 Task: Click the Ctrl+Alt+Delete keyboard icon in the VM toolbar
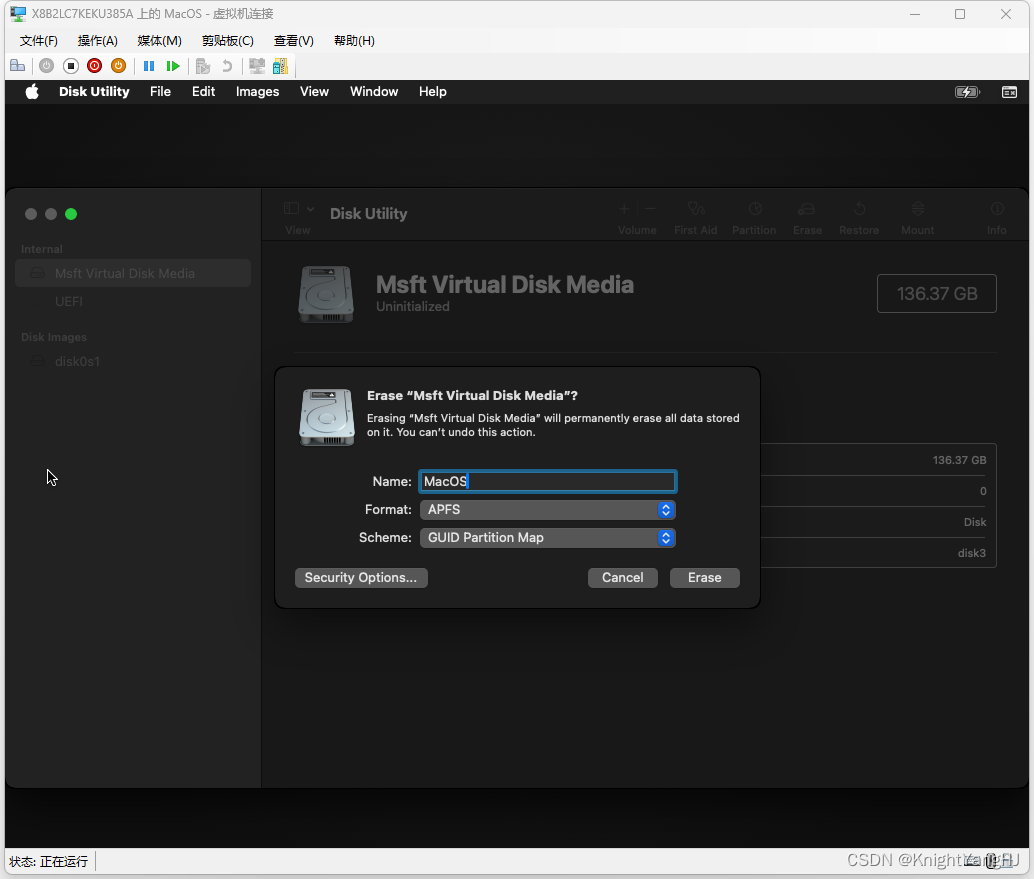click(x=18, y=66)
